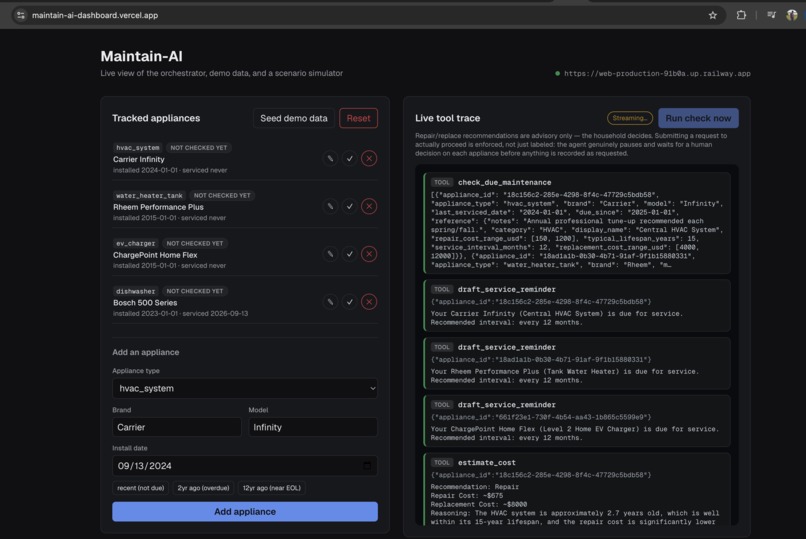Delete ChargePoint Home Flex with red X
806x539 pixels.
369,254
